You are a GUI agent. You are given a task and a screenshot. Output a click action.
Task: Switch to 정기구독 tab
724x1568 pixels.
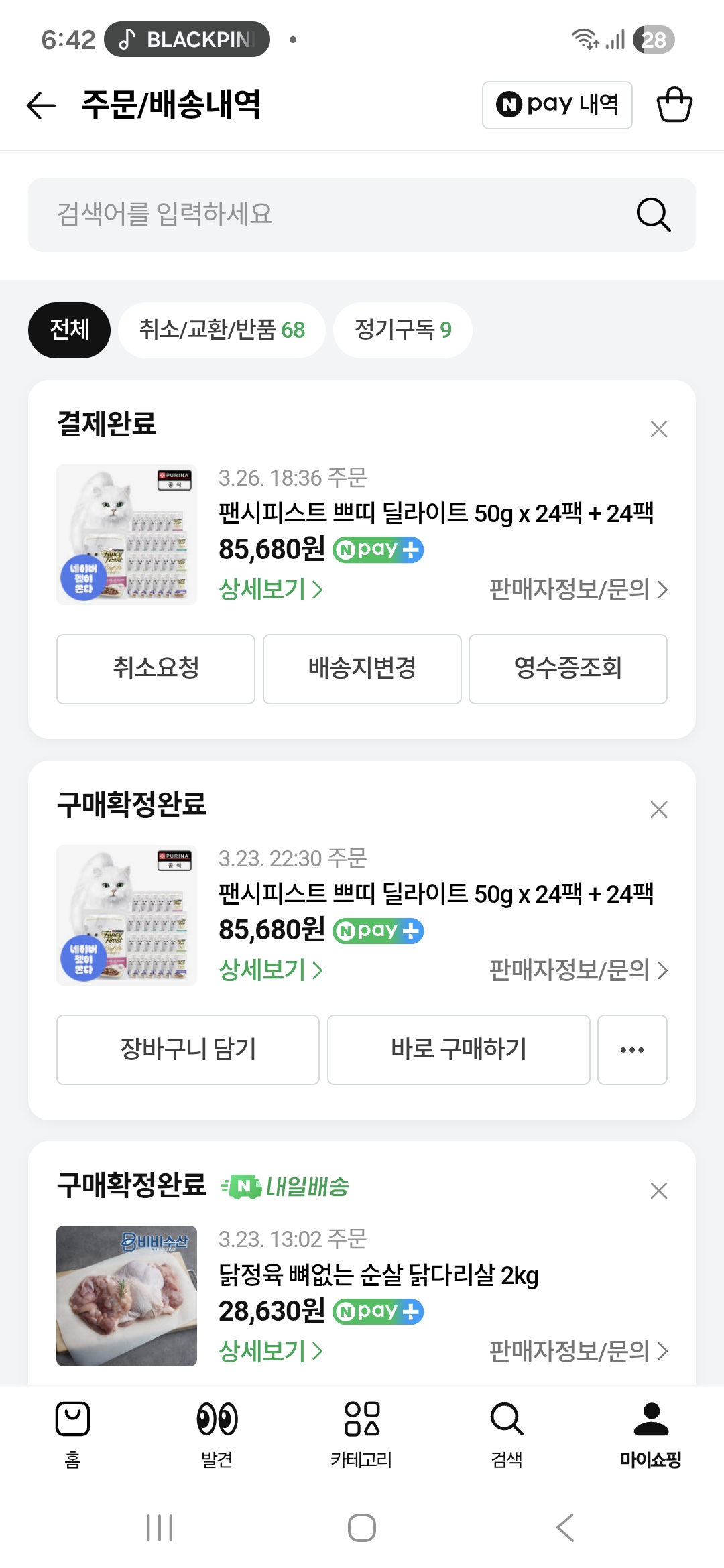point(403,330)
